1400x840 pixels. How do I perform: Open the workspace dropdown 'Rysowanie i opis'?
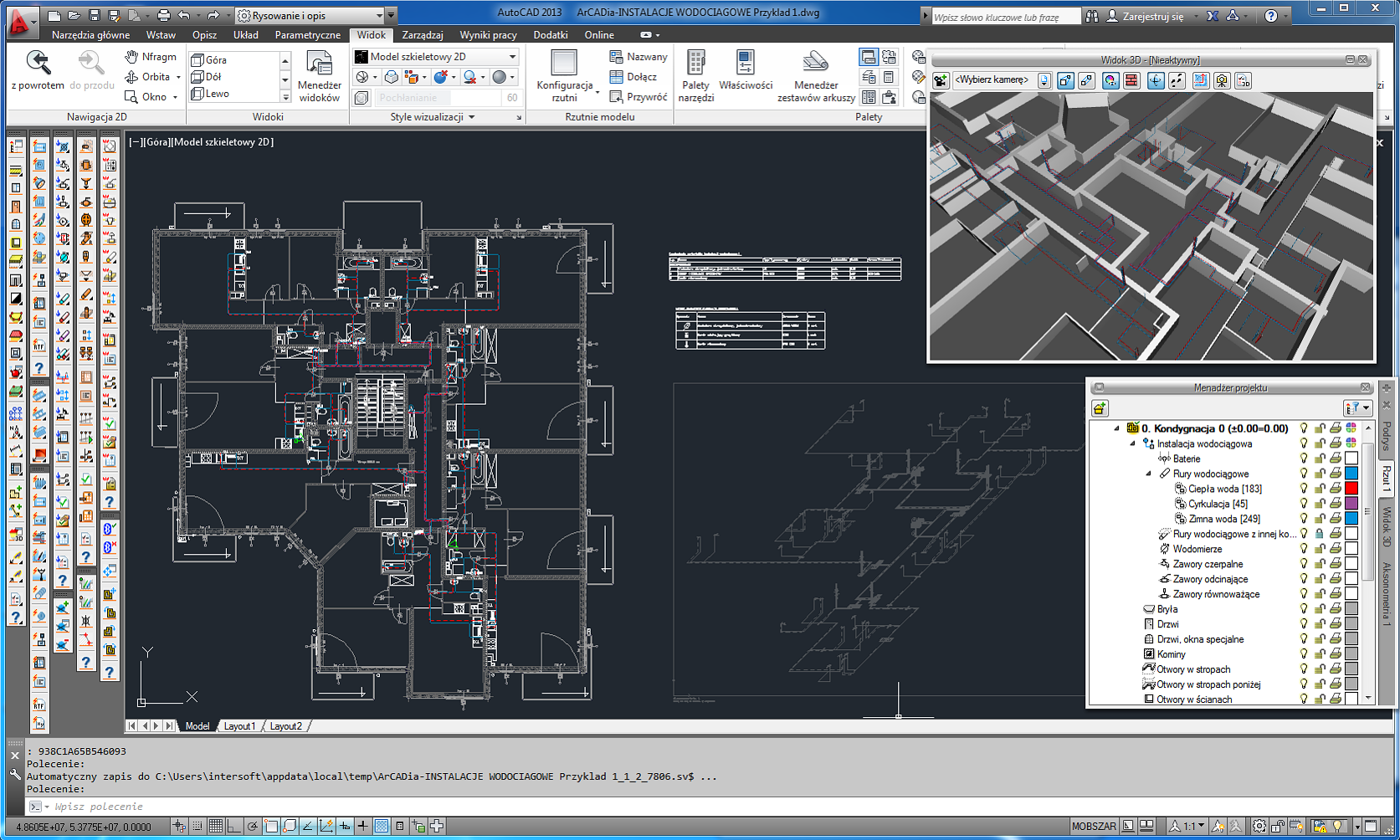click(310, 15)
